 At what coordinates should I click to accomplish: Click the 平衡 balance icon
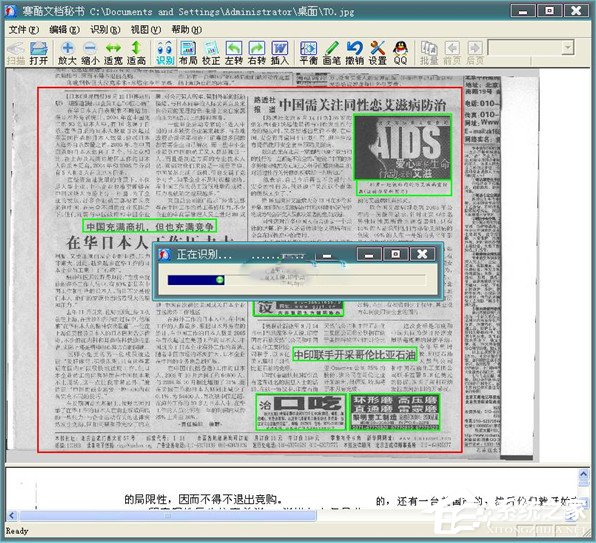point(308,53)
